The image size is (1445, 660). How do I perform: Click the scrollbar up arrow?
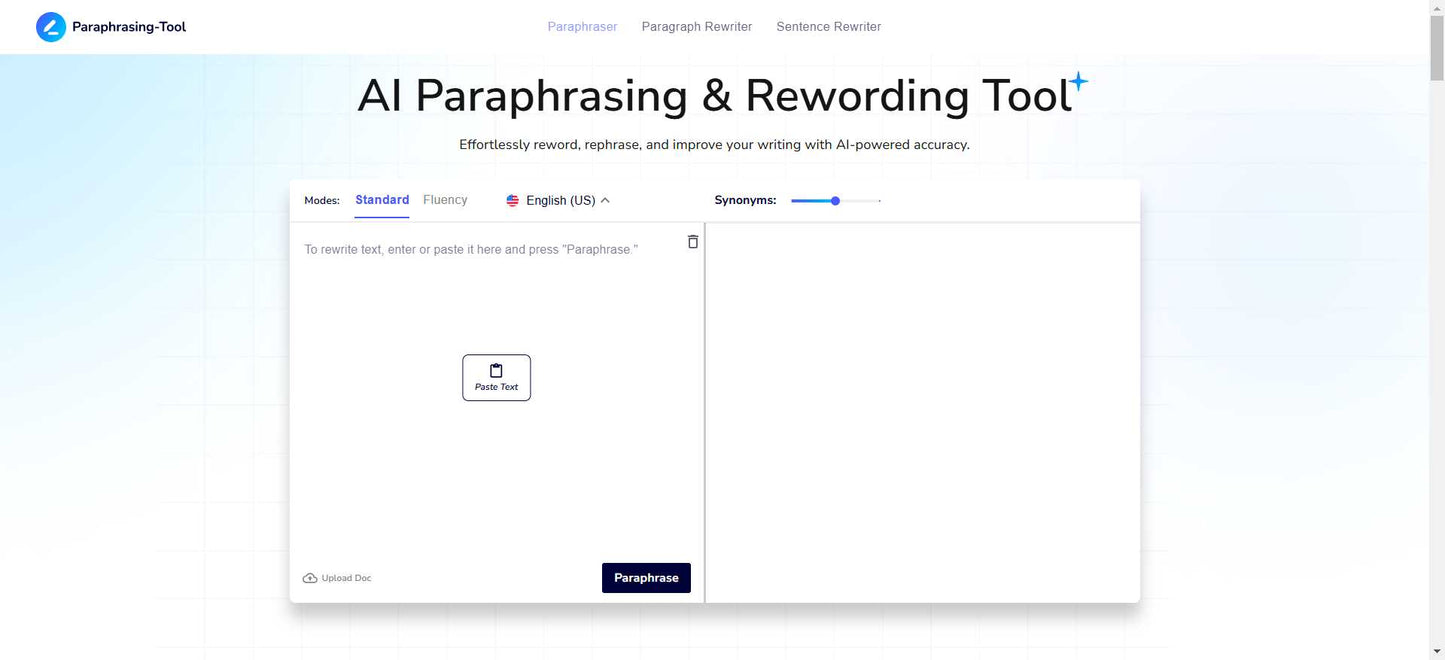click(1437, 8)
